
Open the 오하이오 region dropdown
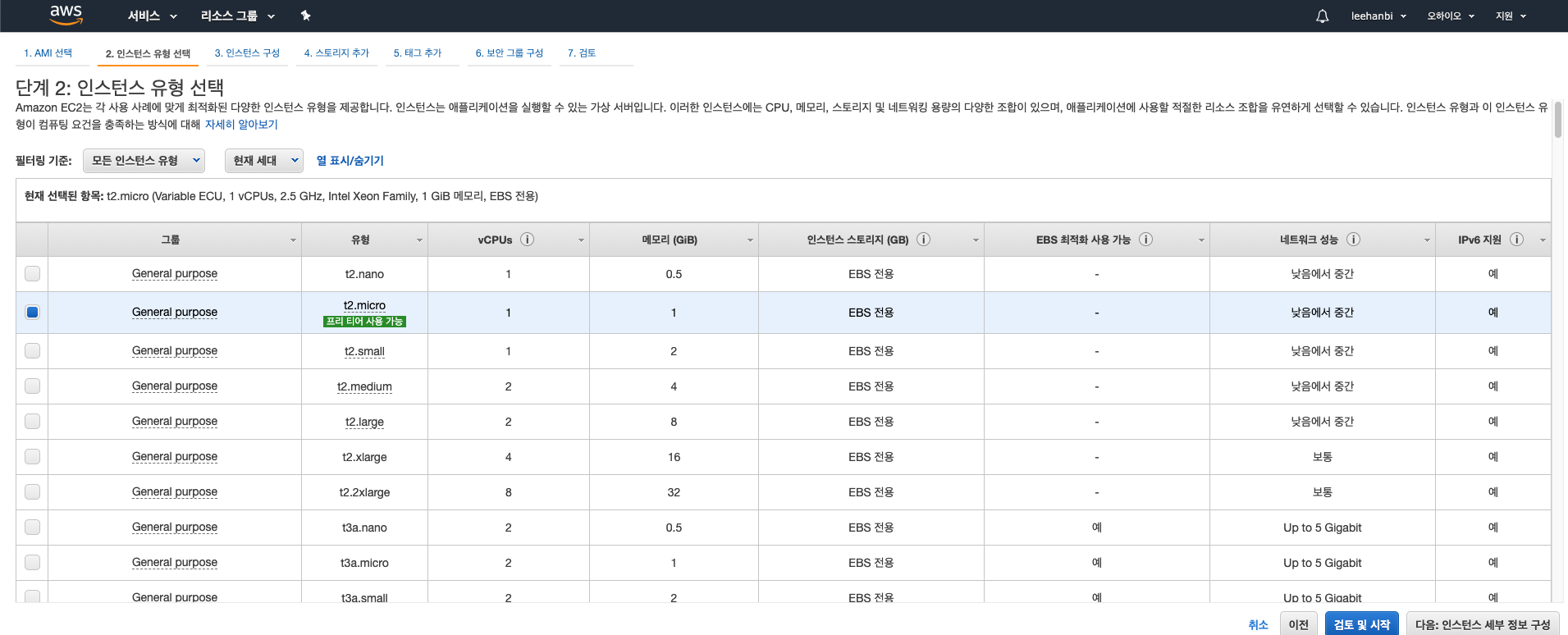tap(1451, 16)
